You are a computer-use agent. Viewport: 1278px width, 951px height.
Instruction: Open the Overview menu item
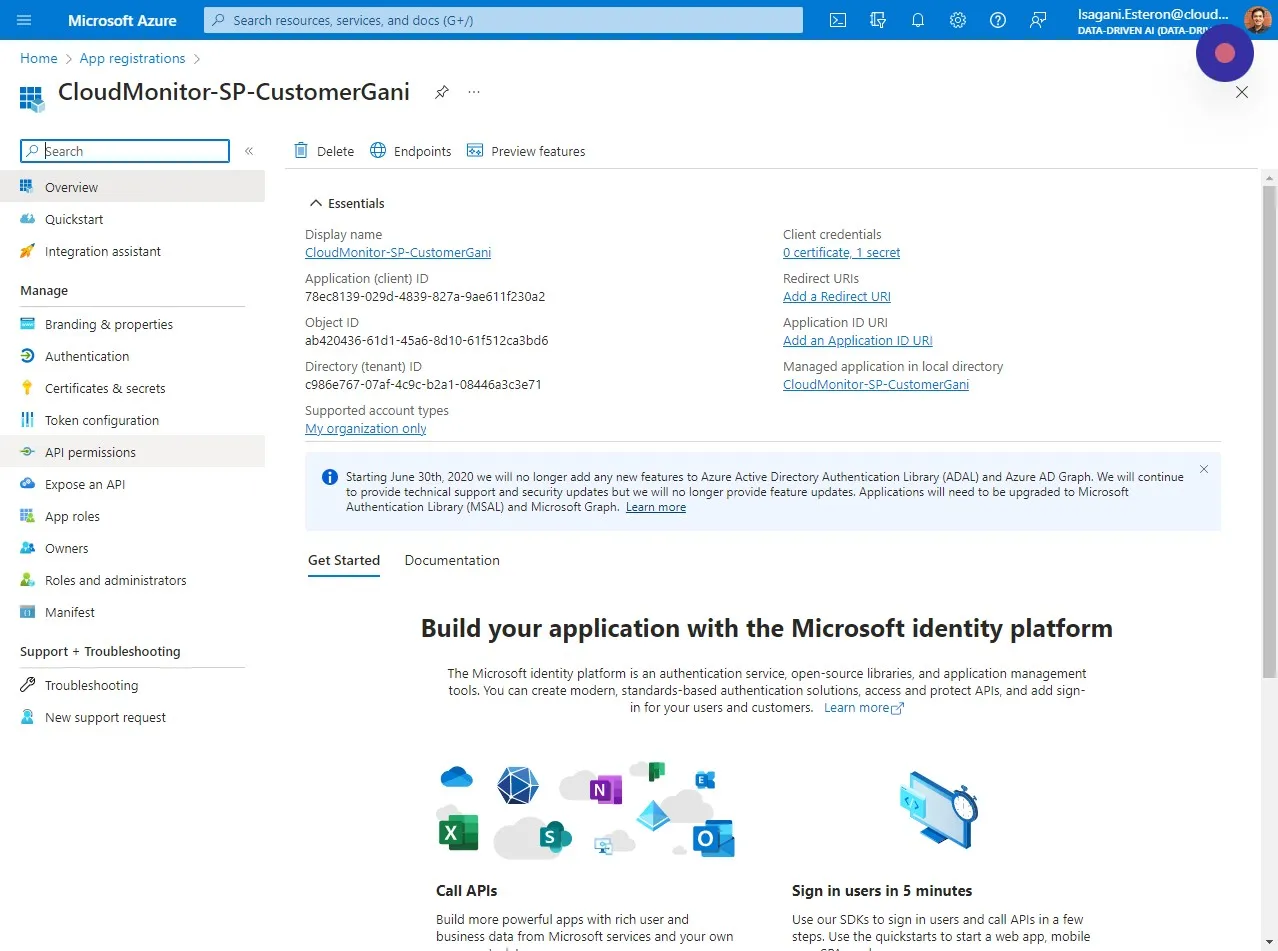132,187
